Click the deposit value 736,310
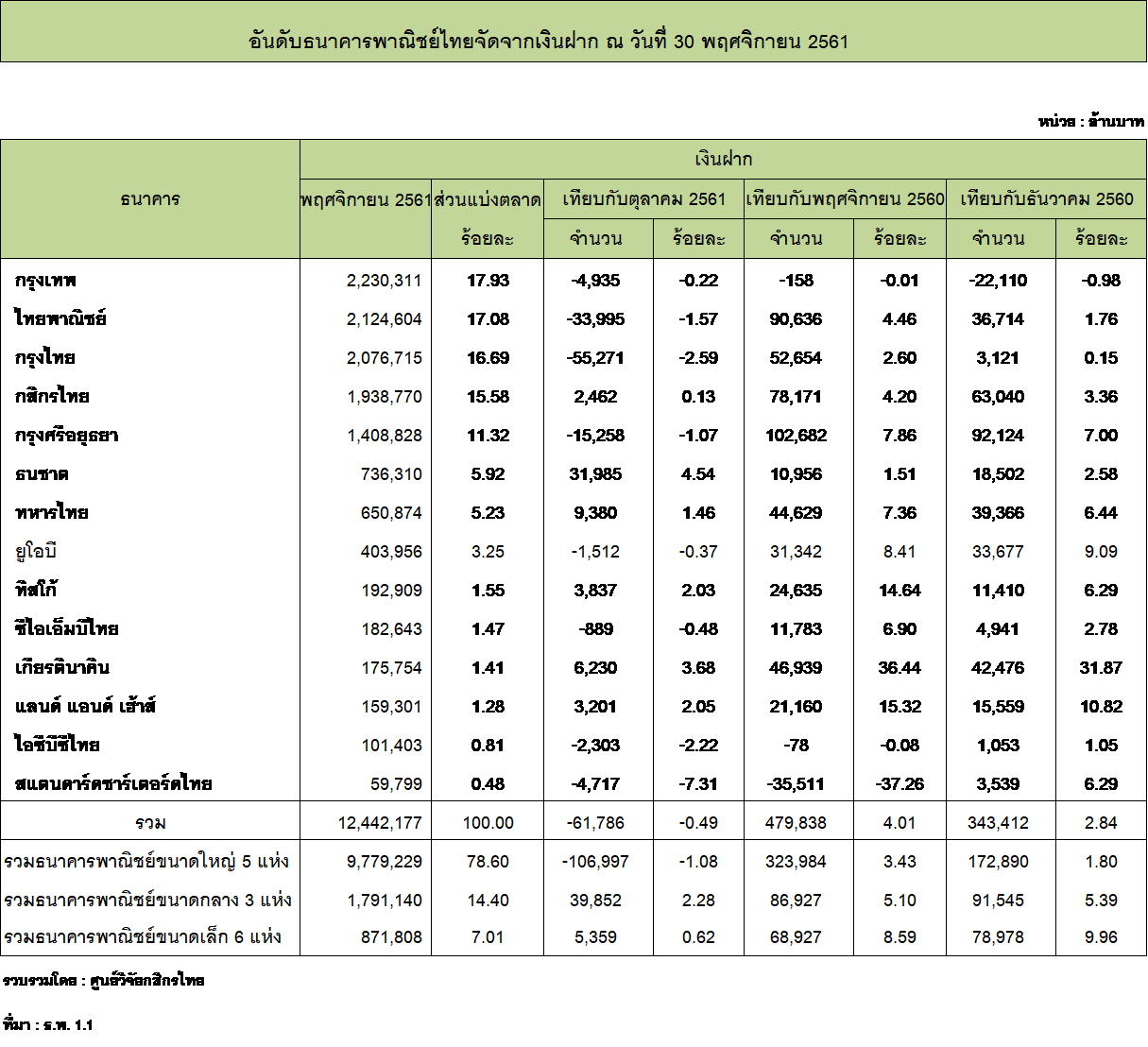 391,474
